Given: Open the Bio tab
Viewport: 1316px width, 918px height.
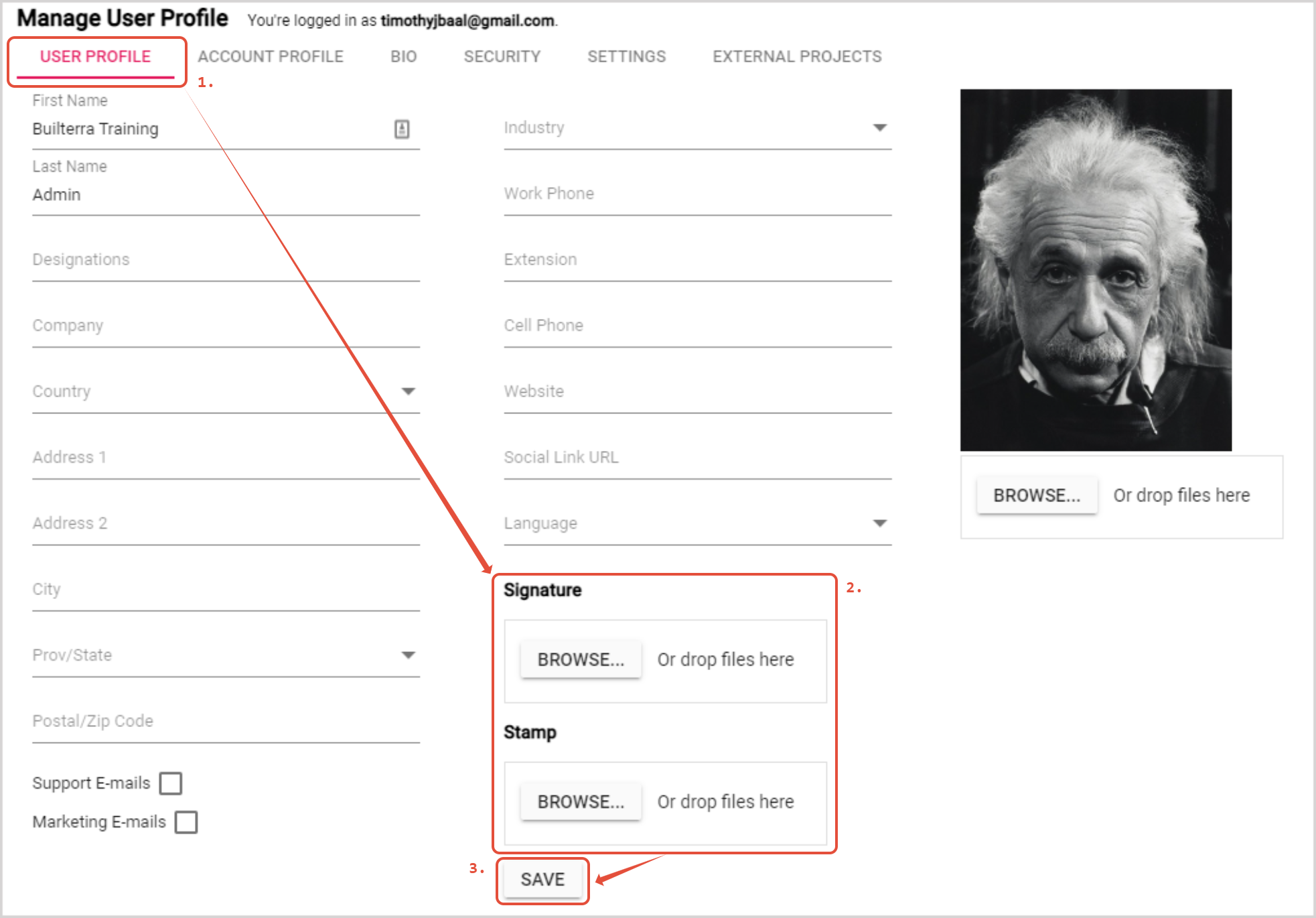Looking at the screenshot, I should pyautogui.click(x=403, y=56).
